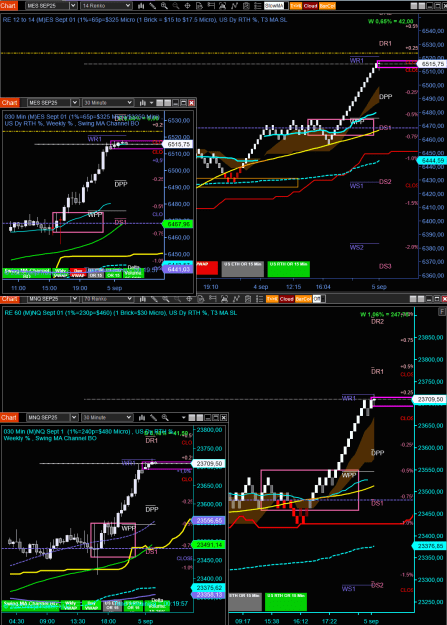Open the 30 Minute interval dropdown in MNQ window
Viewport: 447px width, 625px height.
107,417
